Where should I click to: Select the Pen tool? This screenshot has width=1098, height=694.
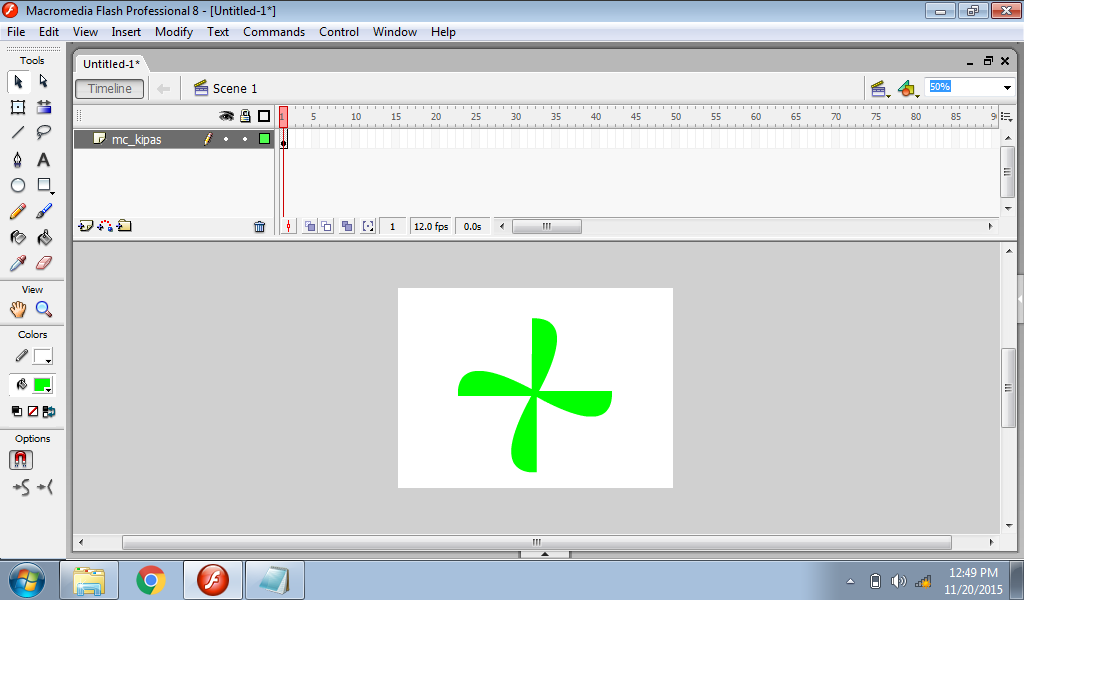pyautogui.click(x=18, y=160)
